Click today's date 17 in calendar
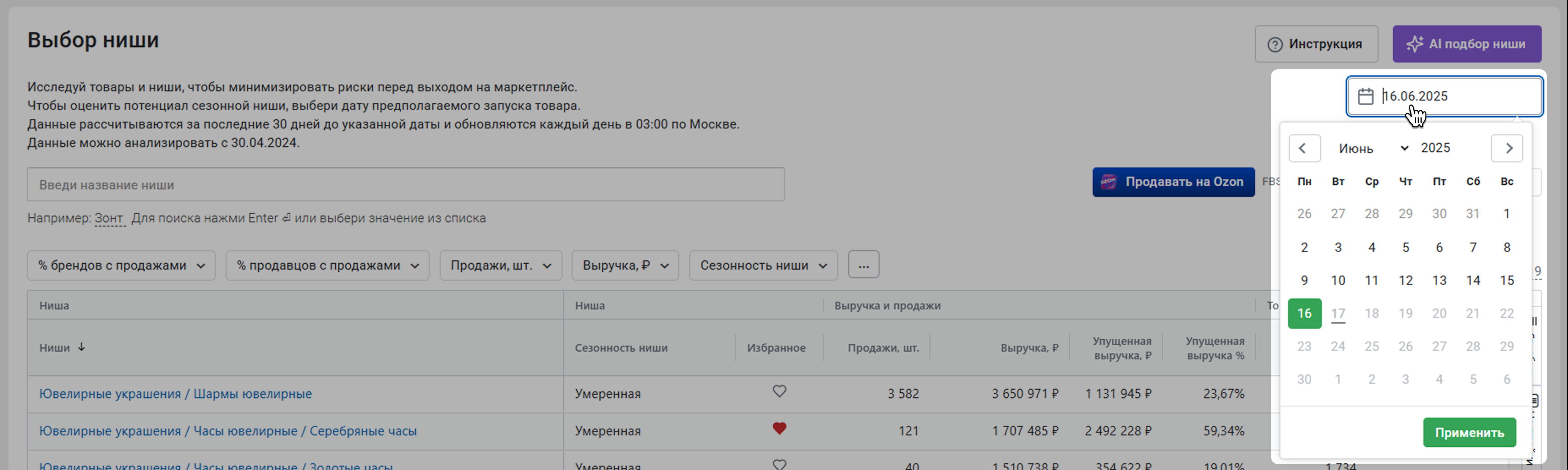Viewport: 1568px width, 470px height. pos(1338,313)
